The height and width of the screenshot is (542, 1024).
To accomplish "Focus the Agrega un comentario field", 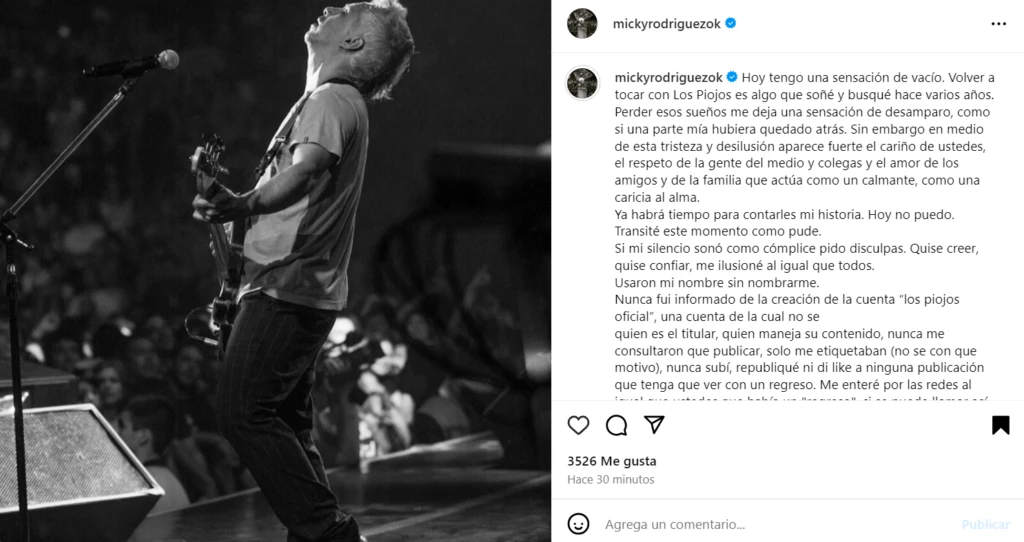I will click(777, 524).
